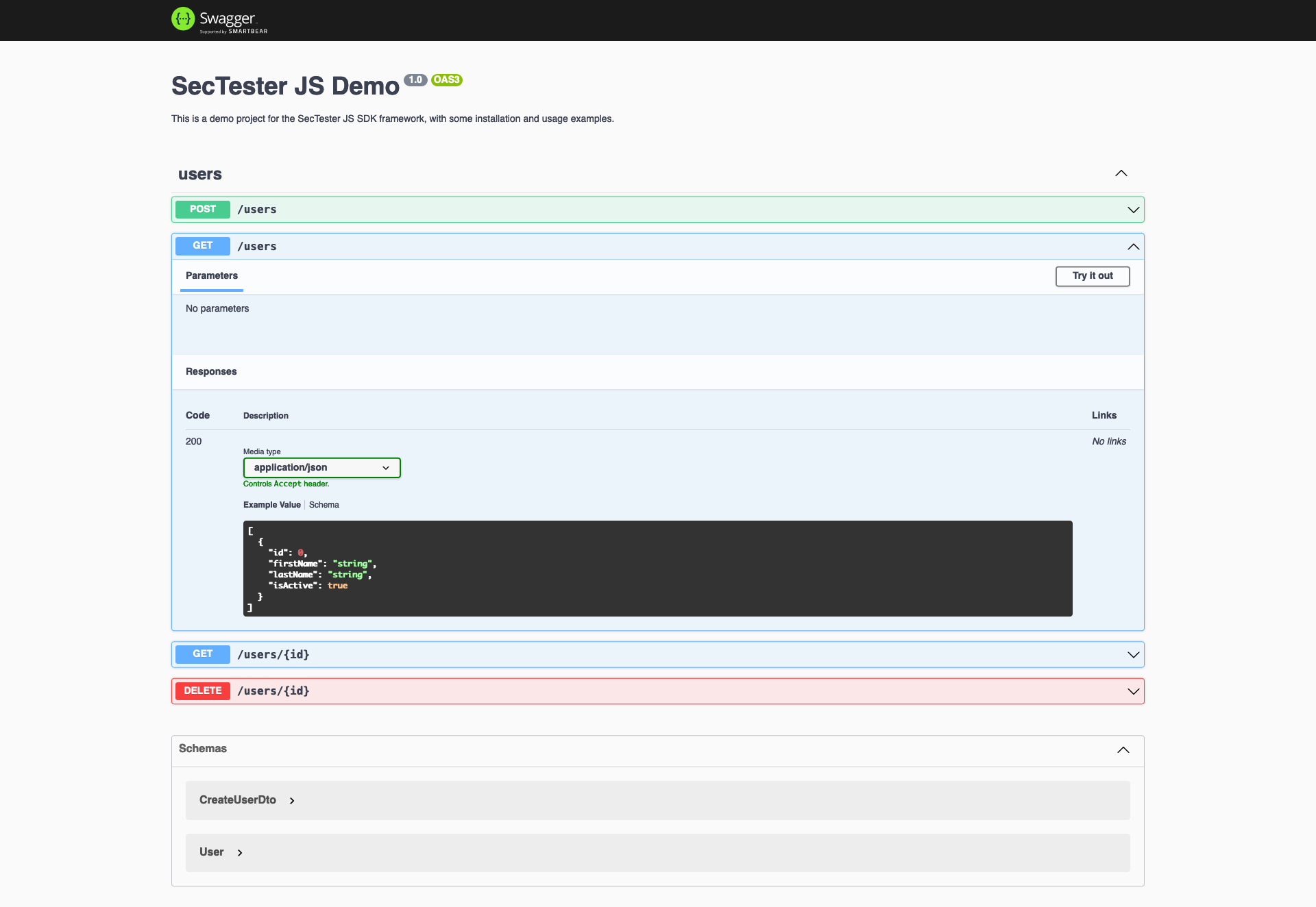
Task: Click the DELETE /users/{id} path text
Action: pyautogui.click(x=273, y=691)
